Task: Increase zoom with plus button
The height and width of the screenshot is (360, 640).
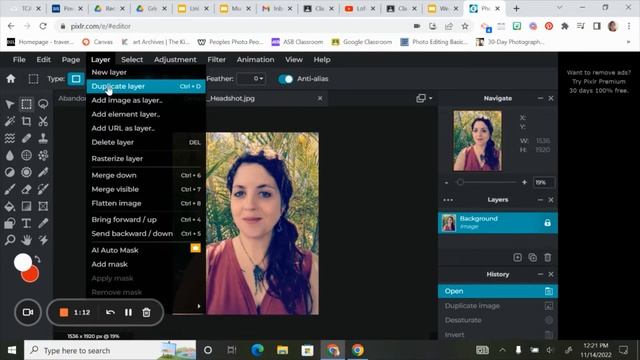Action: [x=524, y=182]
